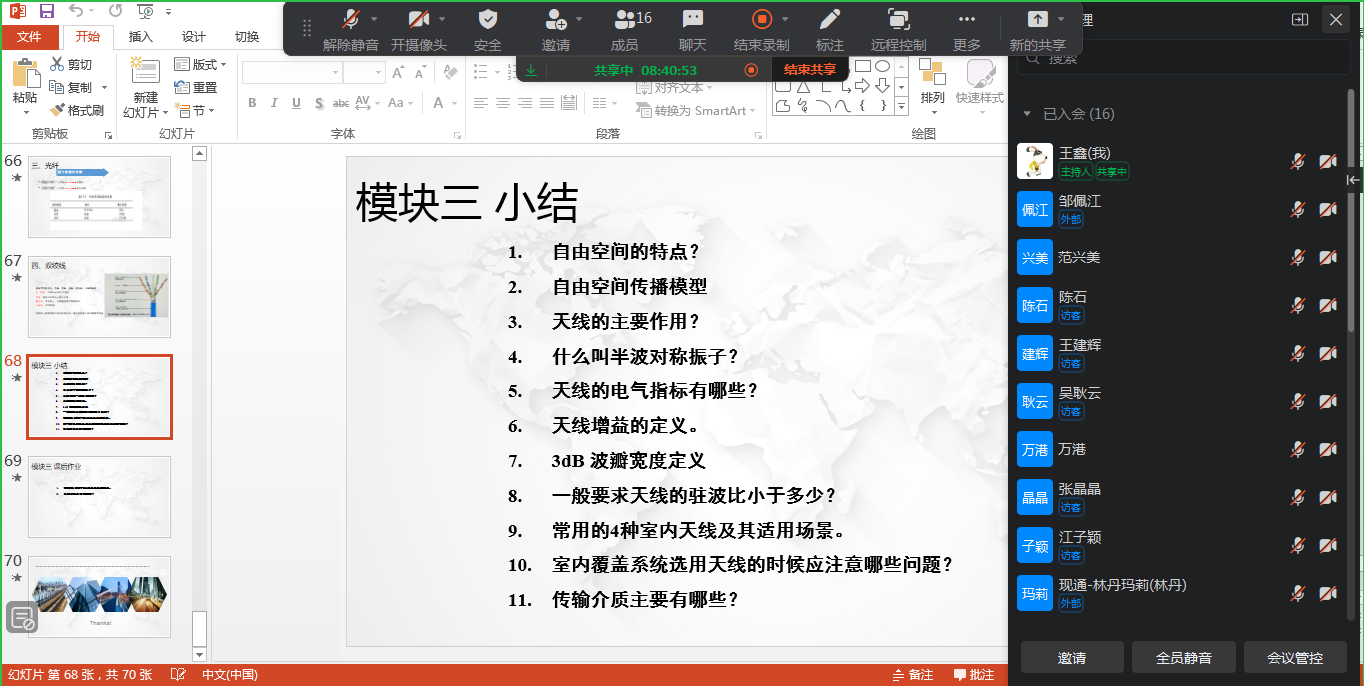Cut selection with 剪切 scissors
The width and height of the screenshot is (1364, 686).
[x=70, y=65]
